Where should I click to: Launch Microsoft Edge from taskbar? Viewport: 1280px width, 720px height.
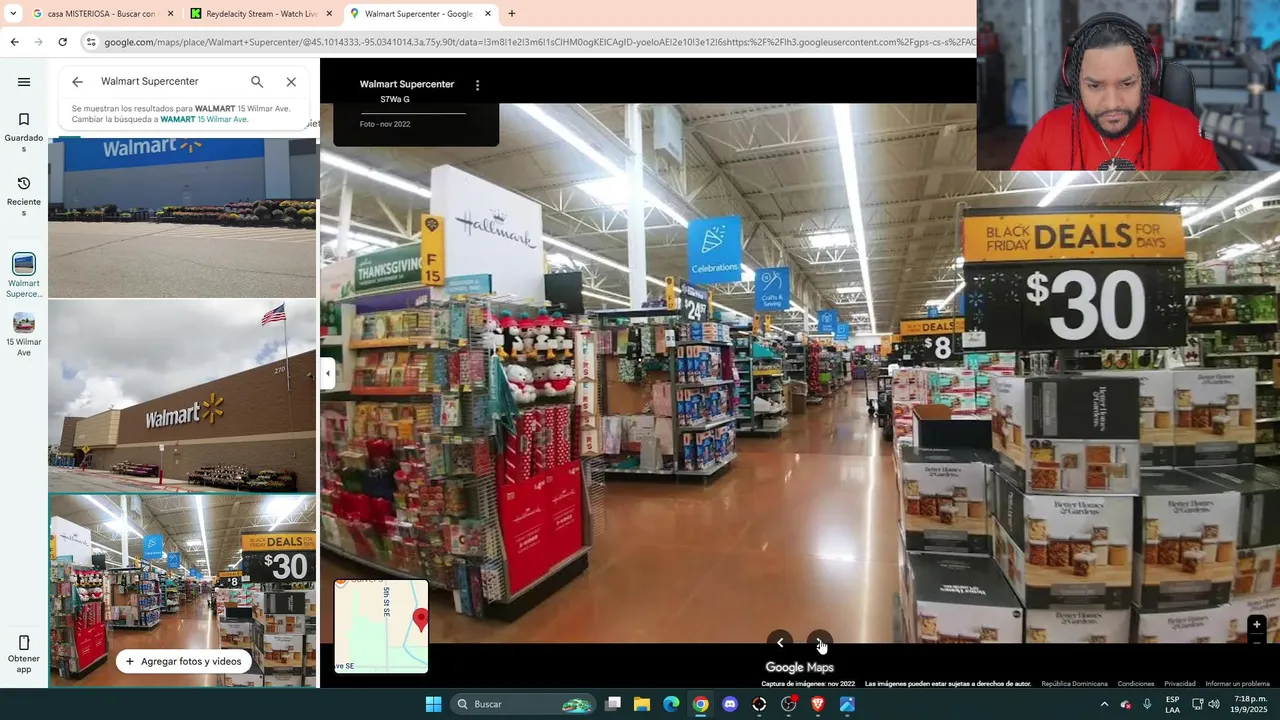point(671,704)
